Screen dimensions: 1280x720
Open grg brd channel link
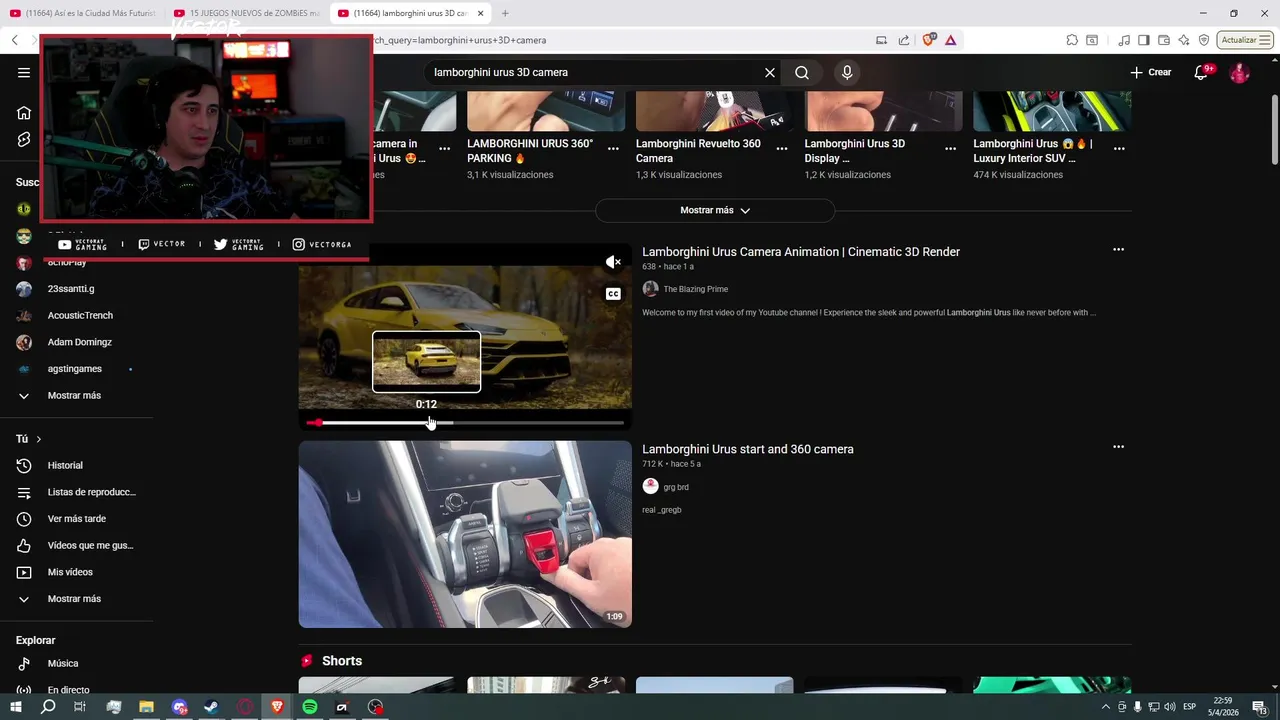pyautogui.click(x=676, y=487)
